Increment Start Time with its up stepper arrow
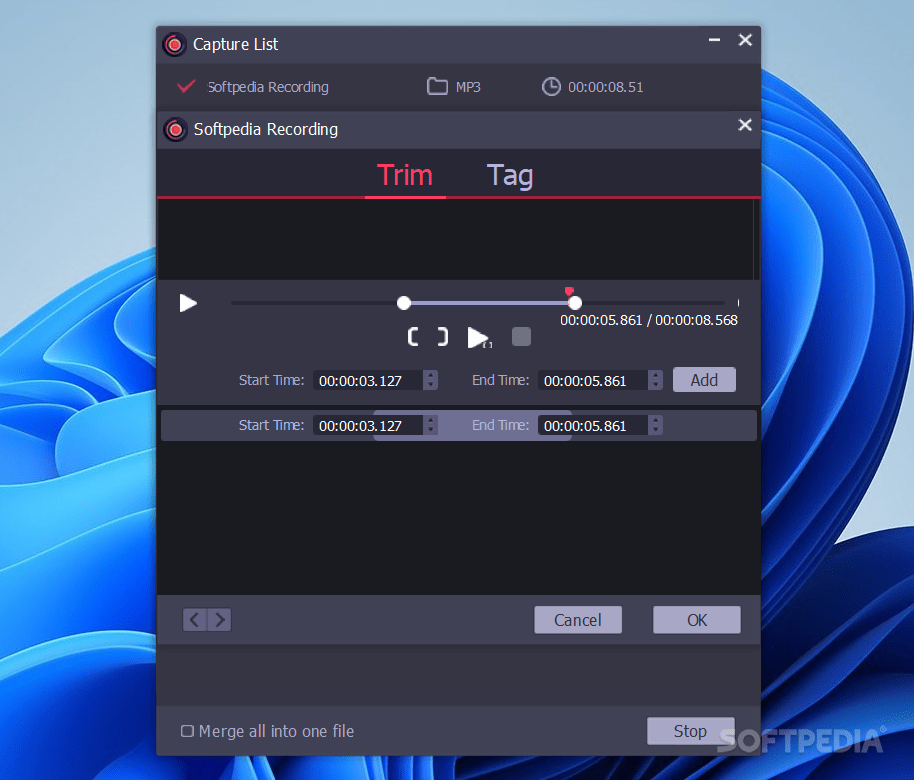914x780 pixels. 430,375
